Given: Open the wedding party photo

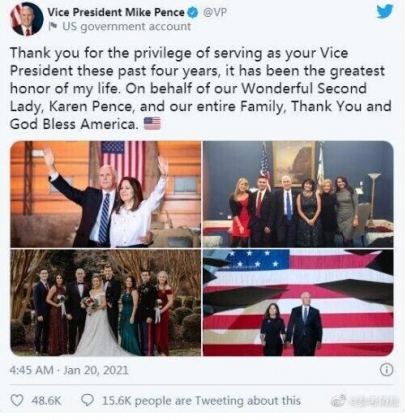Looking at the screenshot, I should point(106,303).
